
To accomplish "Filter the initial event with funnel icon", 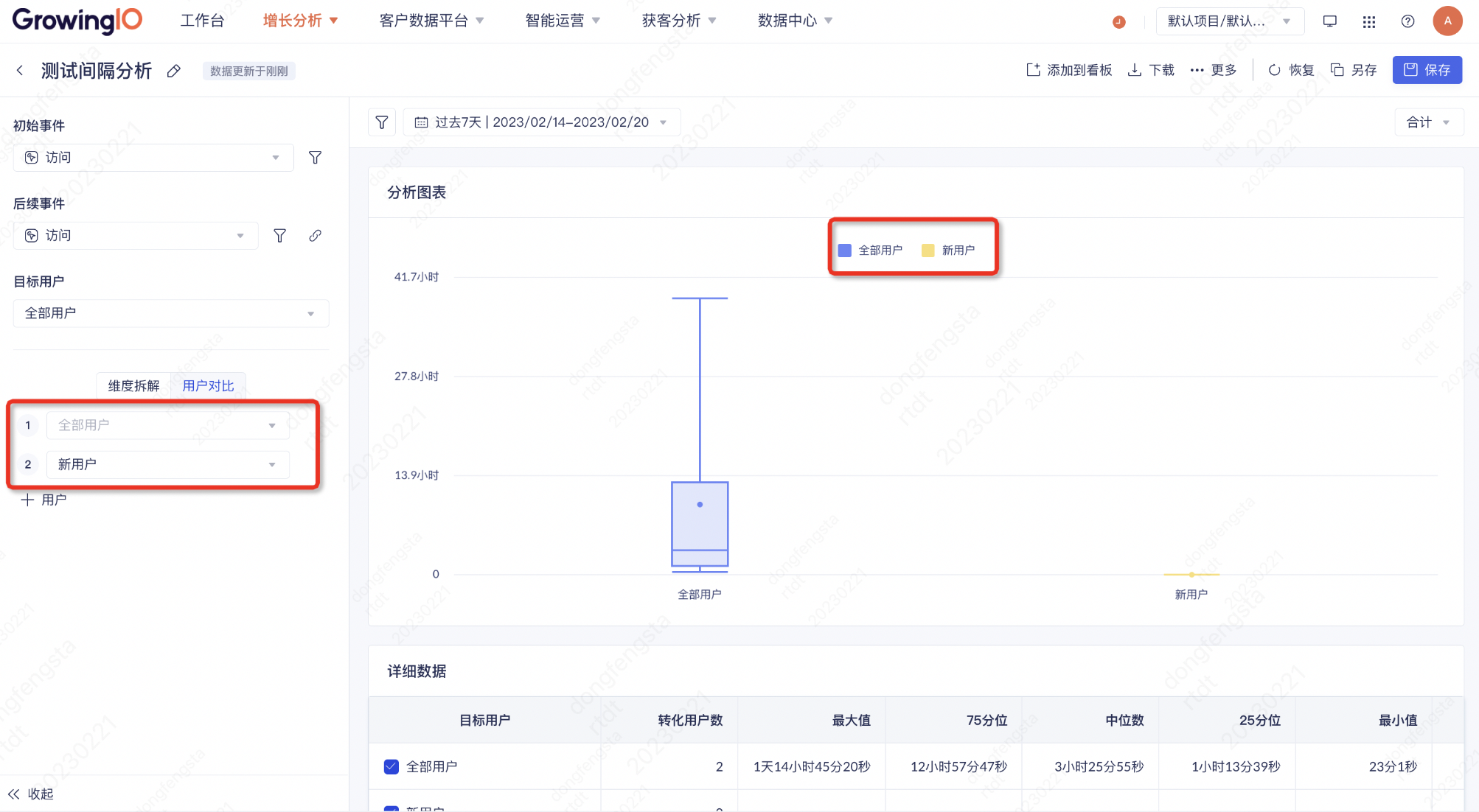I will click(315, 158).
